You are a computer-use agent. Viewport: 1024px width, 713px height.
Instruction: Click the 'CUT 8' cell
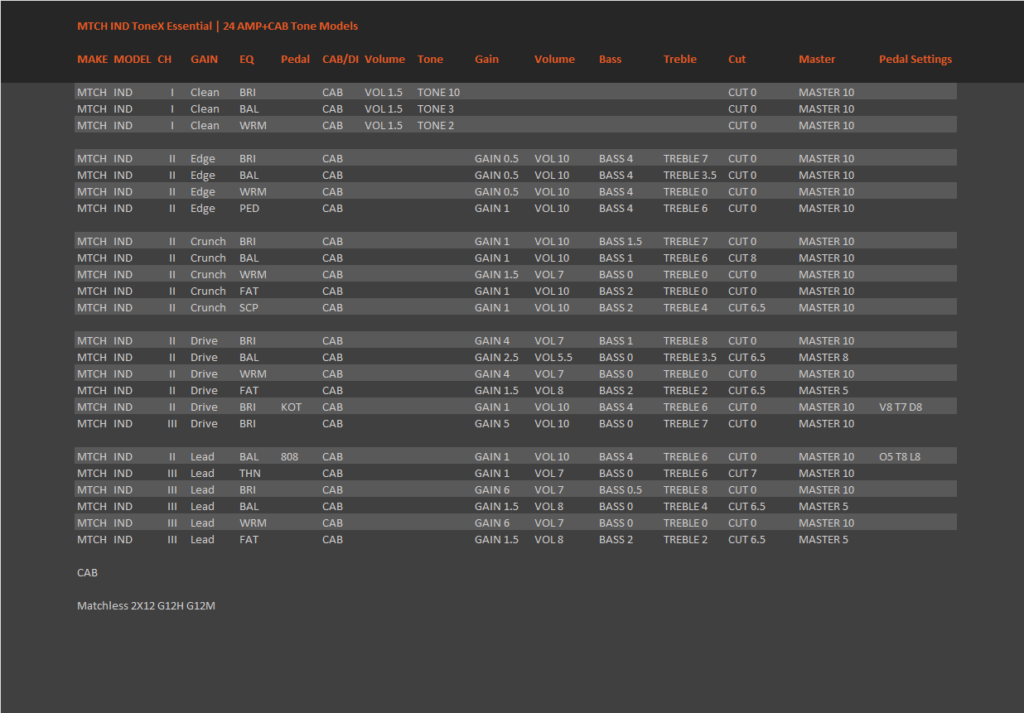(742, 258)
